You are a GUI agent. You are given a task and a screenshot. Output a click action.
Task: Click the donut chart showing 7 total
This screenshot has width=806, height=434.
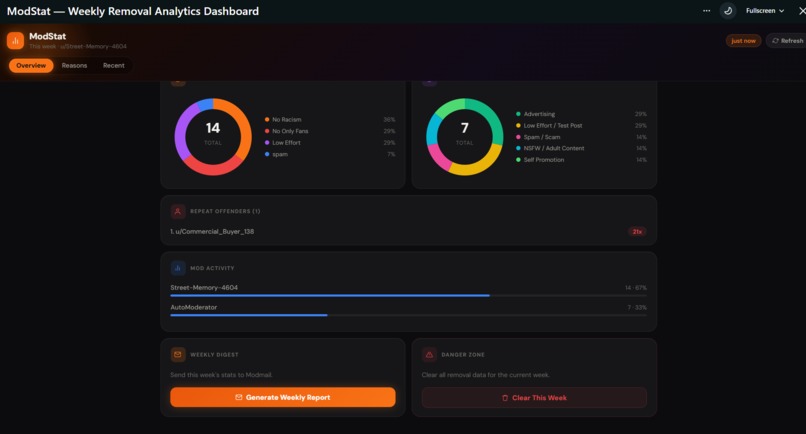pyautogui.click(x=465, y=137)
